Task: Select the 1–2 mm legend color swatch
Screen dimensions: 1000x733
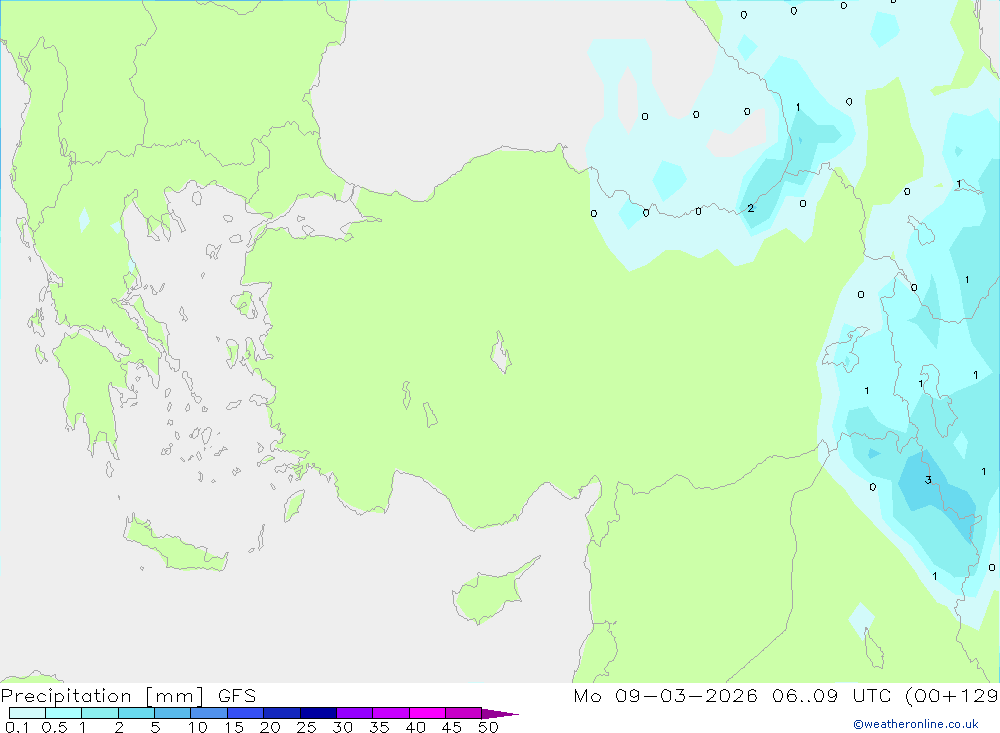Action: pos(99,713)
